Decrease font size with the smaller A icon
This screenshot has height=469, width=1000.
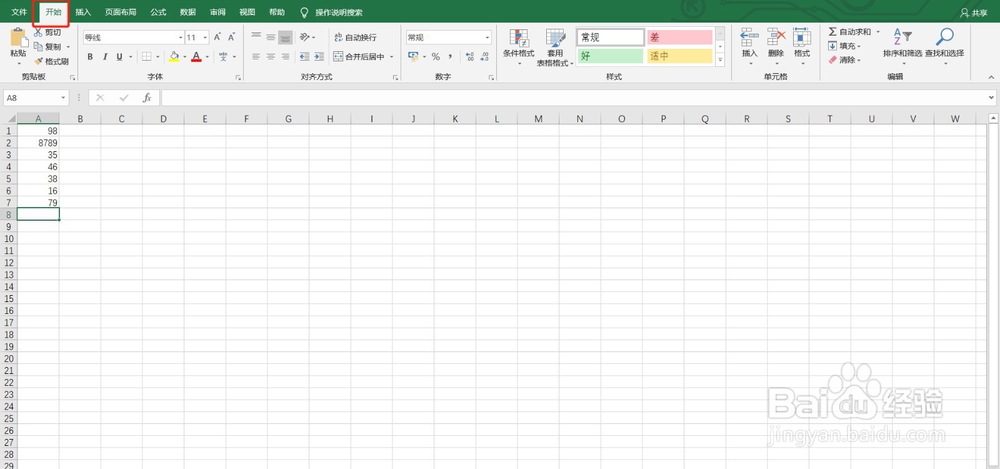pos(232,38)
